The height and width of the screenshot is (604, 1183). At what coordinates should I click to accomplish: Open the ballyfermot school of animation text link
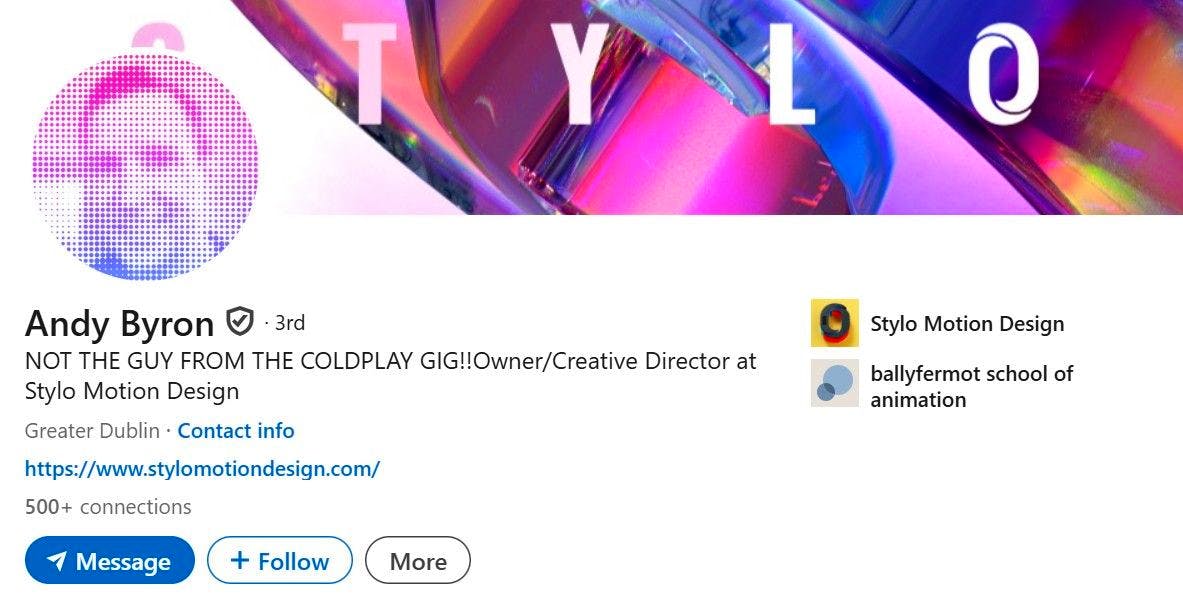click(972, 386)
